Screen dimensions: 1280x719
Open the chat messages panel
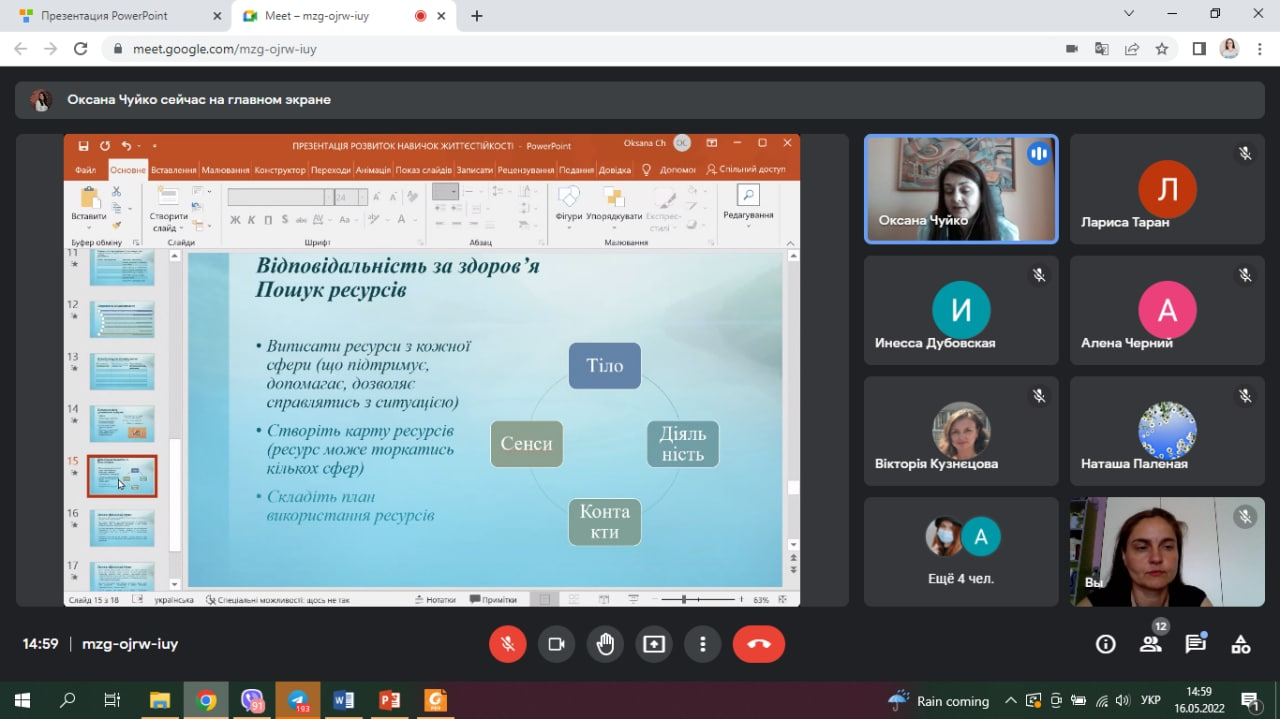pyautogui.click(x=1195, y=644)
